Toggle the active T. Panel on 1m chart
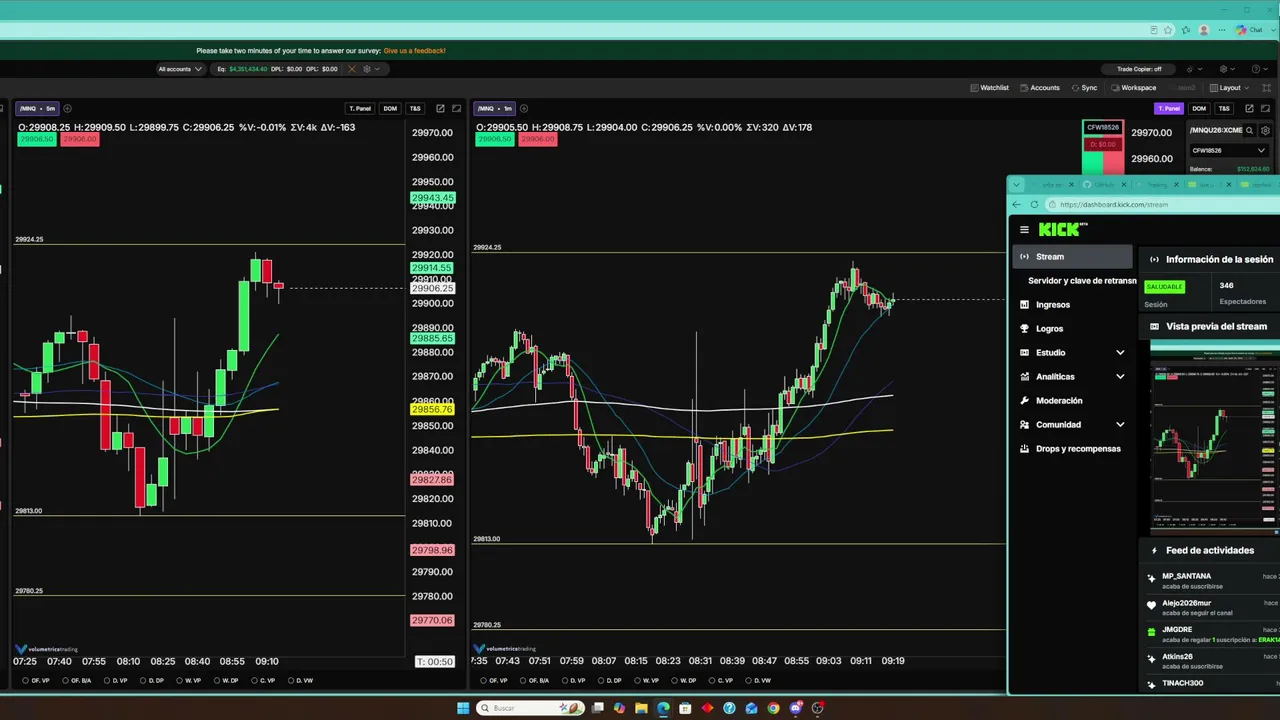 (1168, 108)
